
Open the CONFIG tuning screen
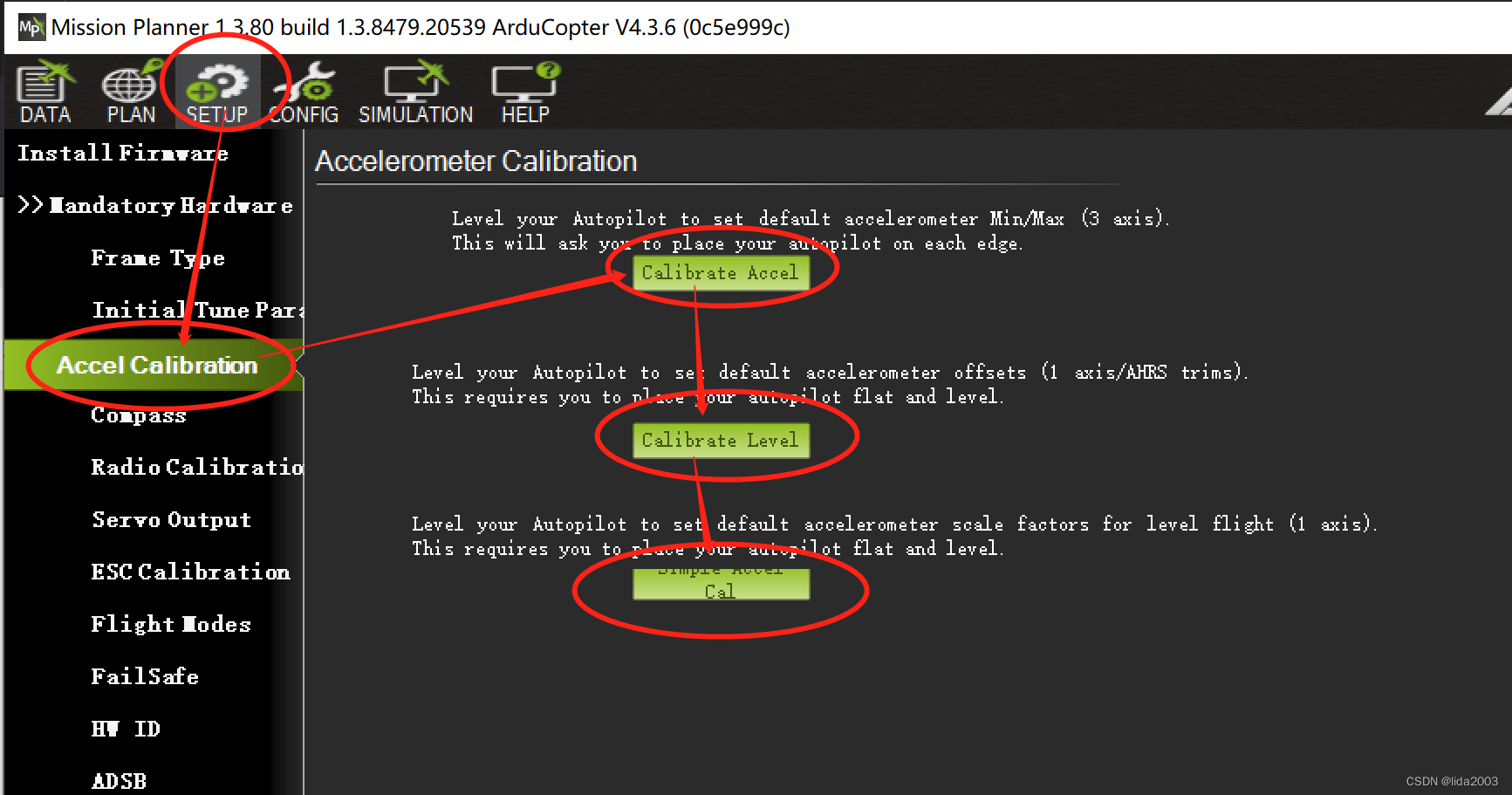304,93
